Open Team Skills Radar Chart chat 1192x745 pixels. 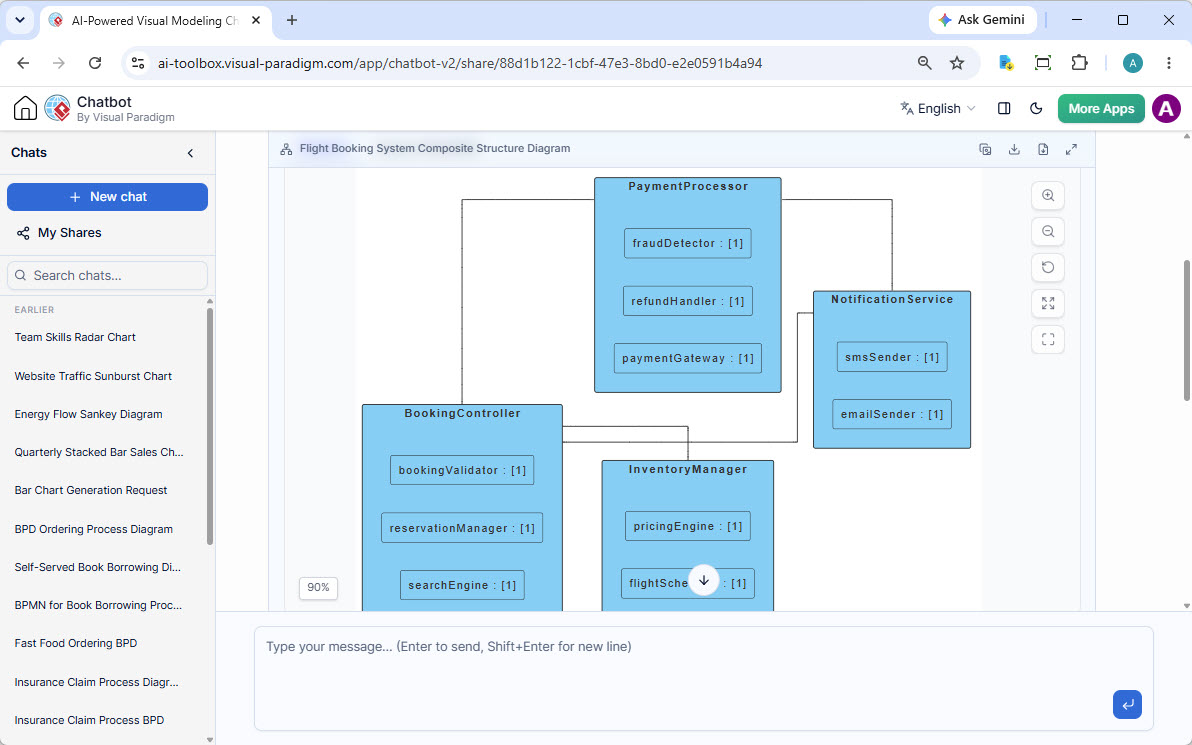tap(75, 337)
